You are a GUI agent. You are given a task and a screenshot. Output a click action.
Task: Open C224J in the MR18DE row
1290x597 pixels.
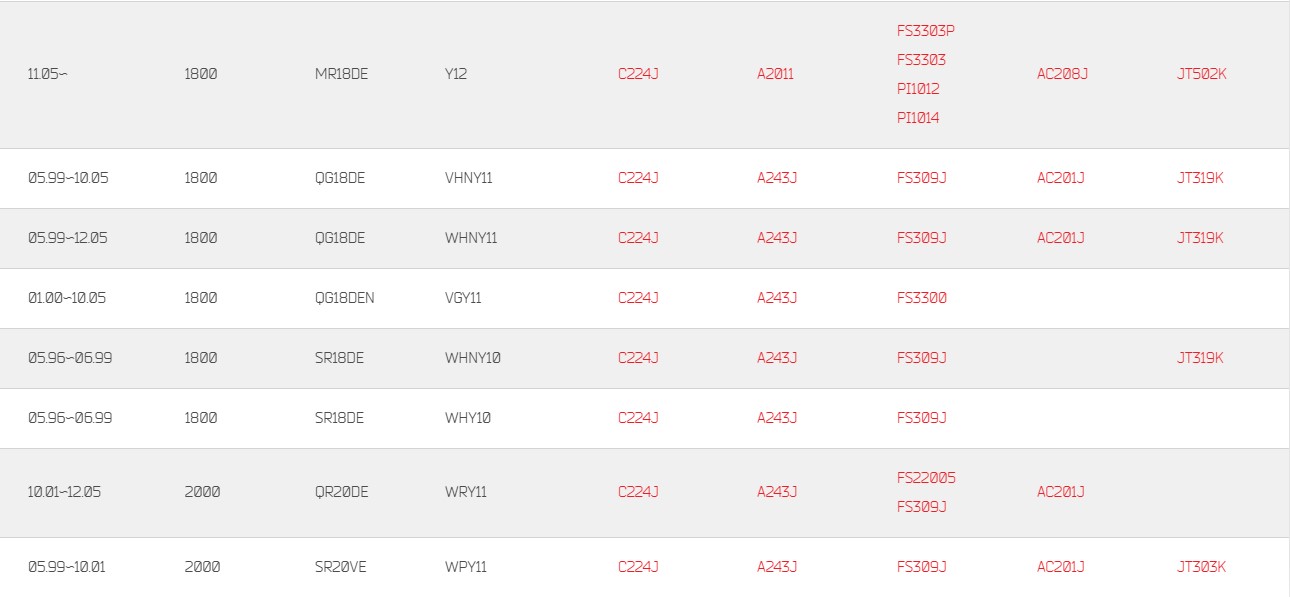point(638,73)
